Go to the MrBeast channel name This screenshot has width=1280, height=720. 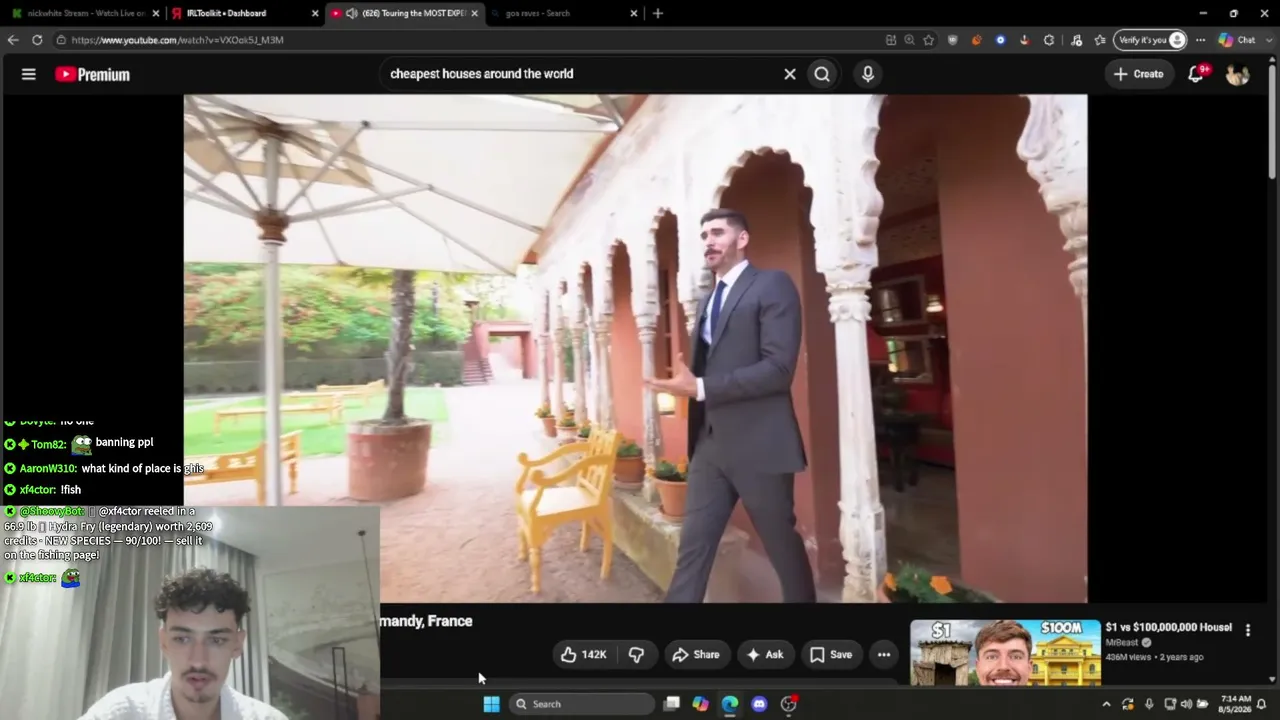1124,643
